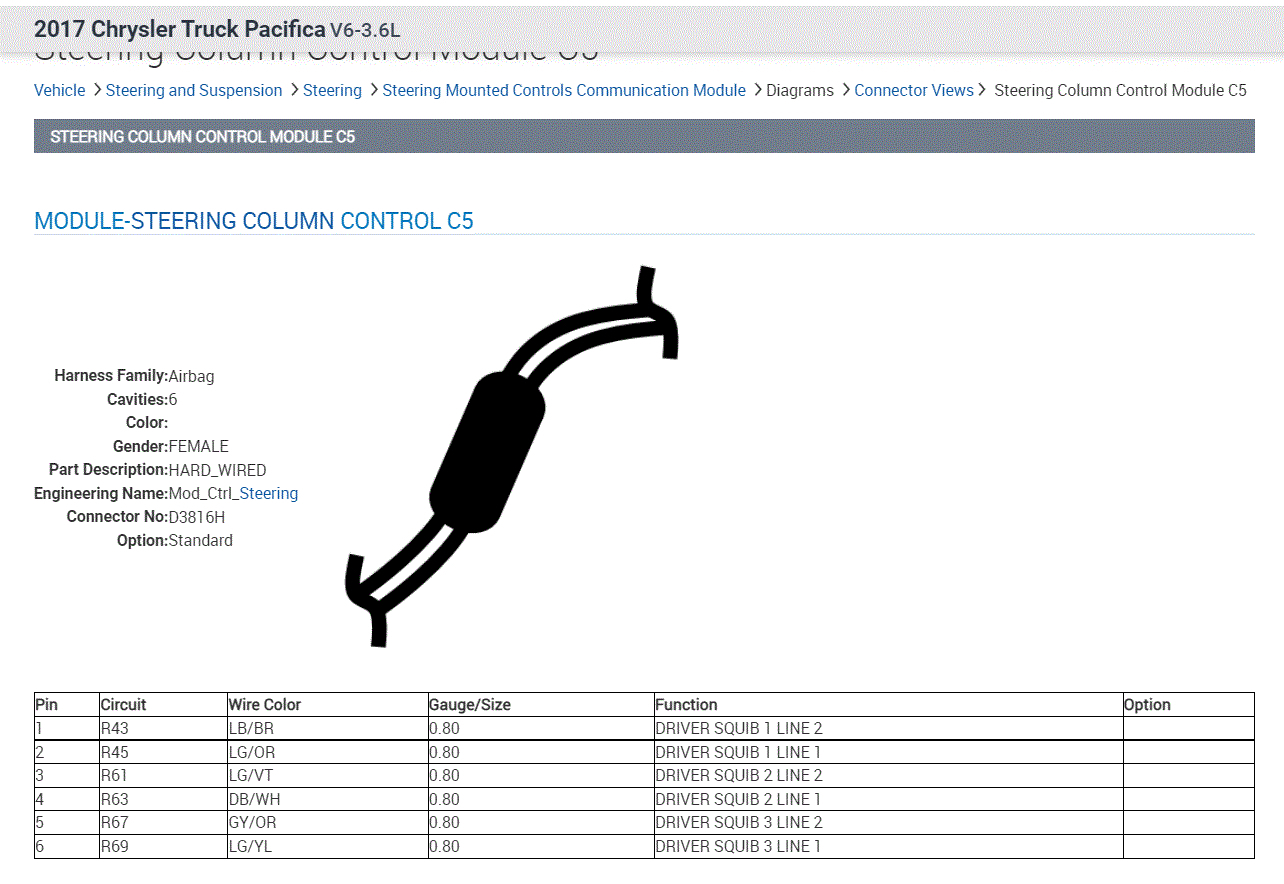Click the Option column header
This screenshot has width=1284, height=884.
coord(1188,704)
